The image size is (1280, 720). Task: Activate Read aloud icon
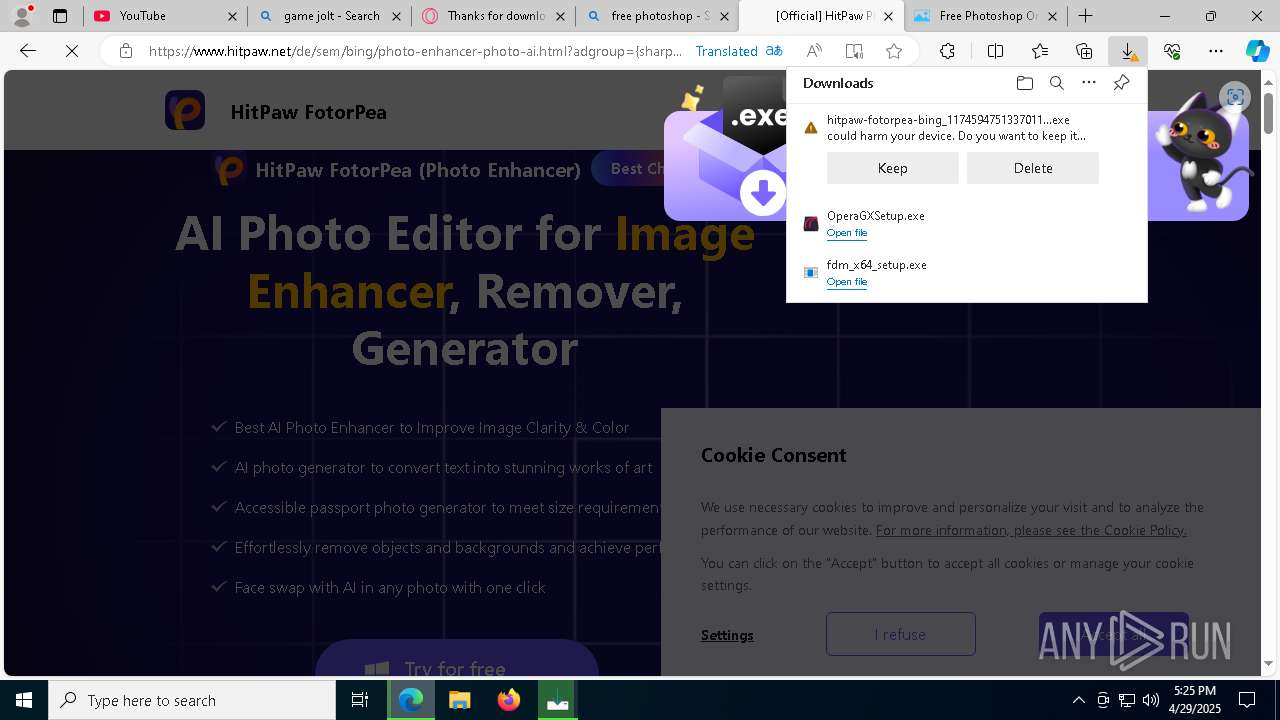coord(814,51)
